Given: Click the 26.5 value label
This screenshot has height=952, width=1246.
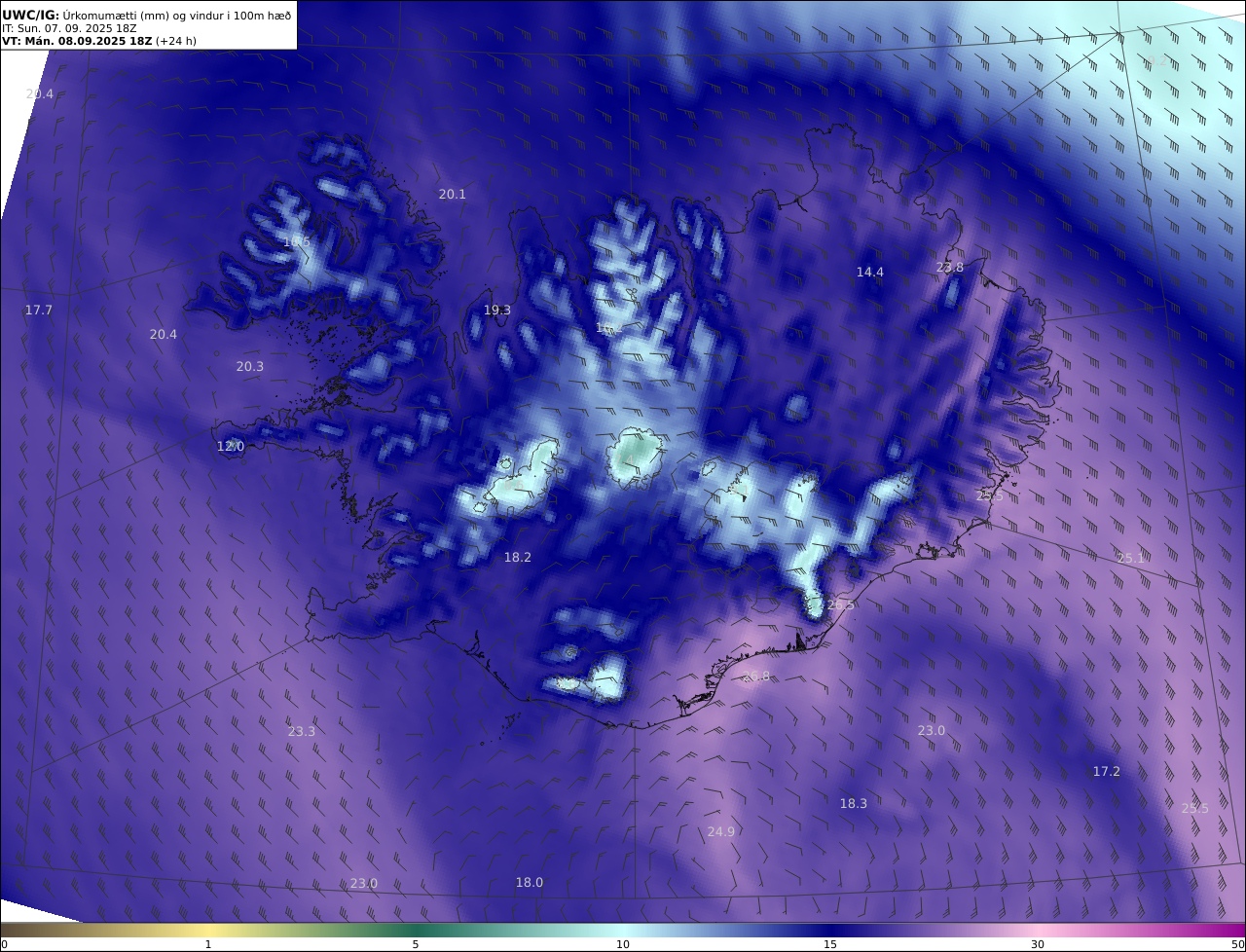Looking at the screenshot, I should pyautogui.click(x=840, y=605).
